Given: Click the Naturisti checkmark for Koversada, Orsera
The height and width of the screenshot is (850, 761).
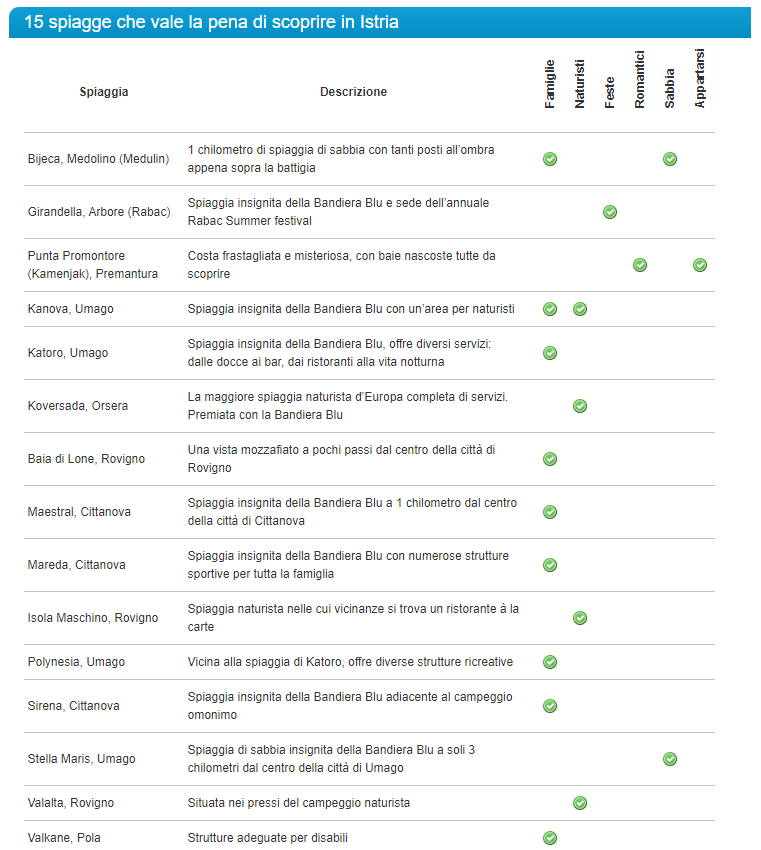Looking at the screenshot, I should [580, 406].
